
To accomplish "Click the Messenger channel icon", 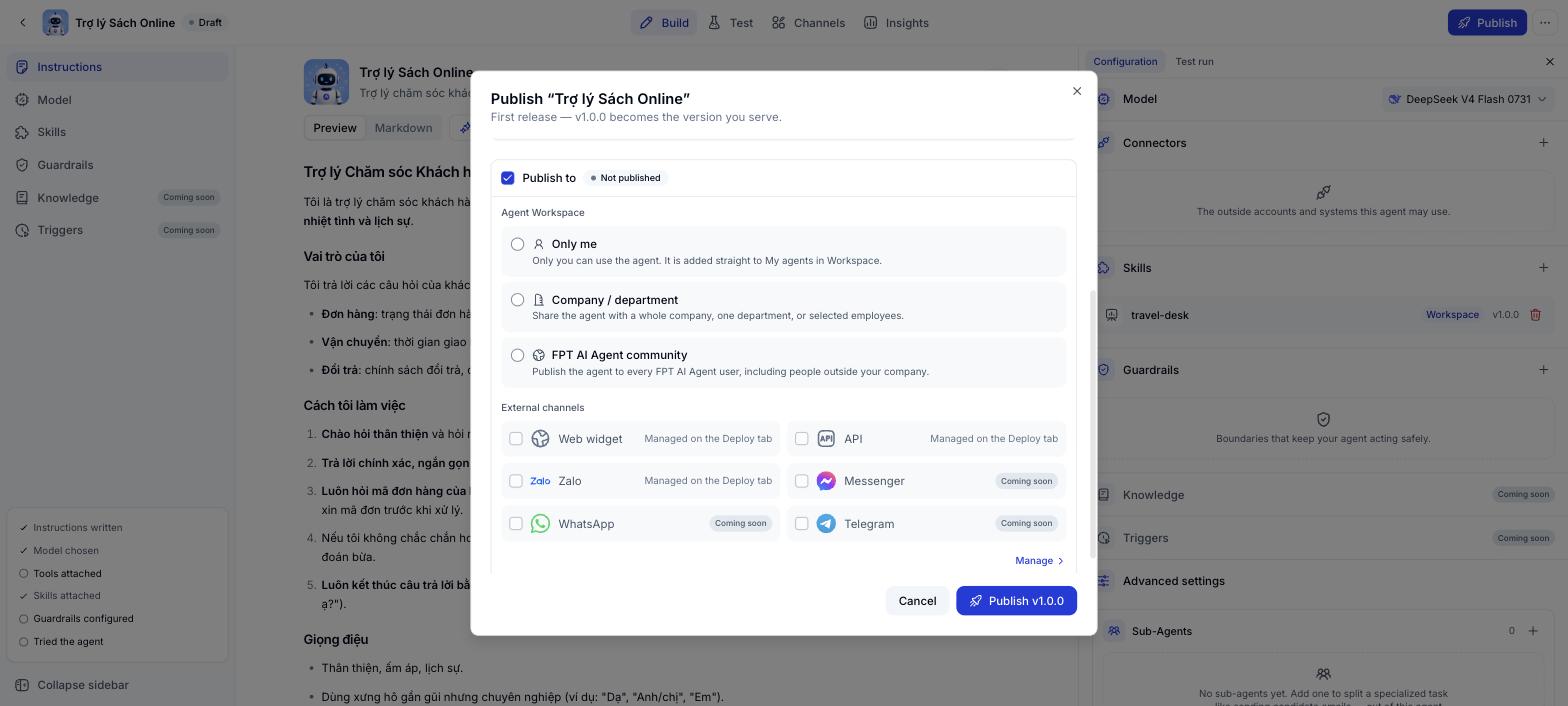I will [x=826, y=481].
